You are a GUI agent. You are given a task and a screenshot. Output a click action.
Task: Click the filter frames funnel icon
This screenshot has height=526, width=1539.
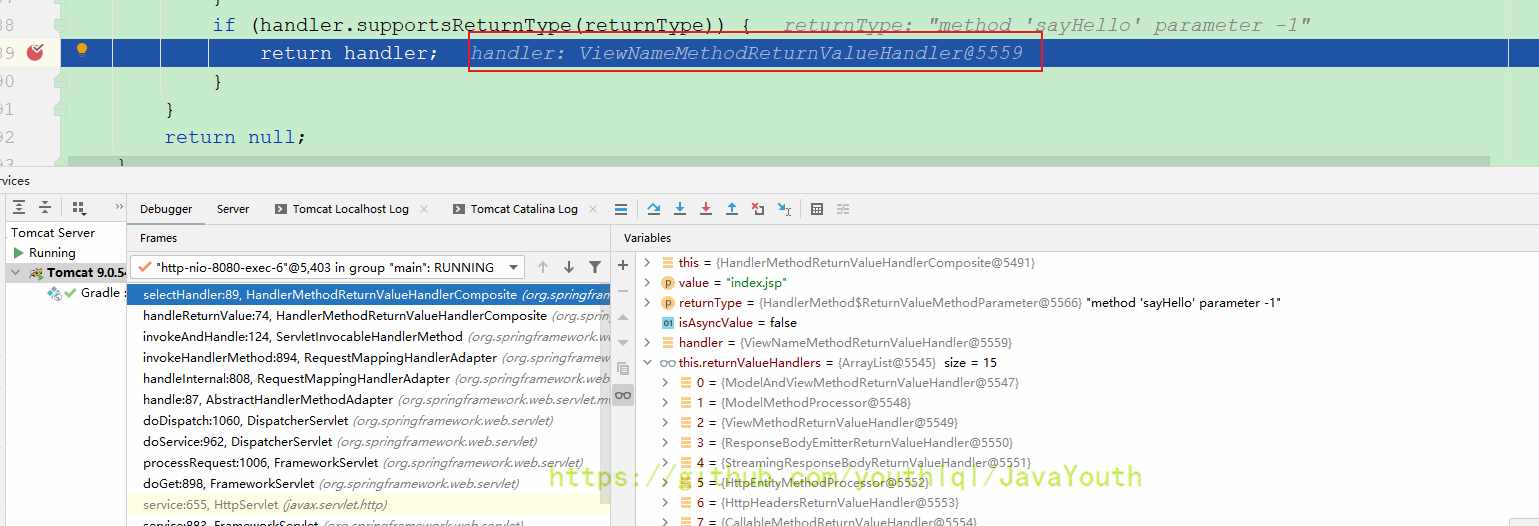click(x=595, y=267)
